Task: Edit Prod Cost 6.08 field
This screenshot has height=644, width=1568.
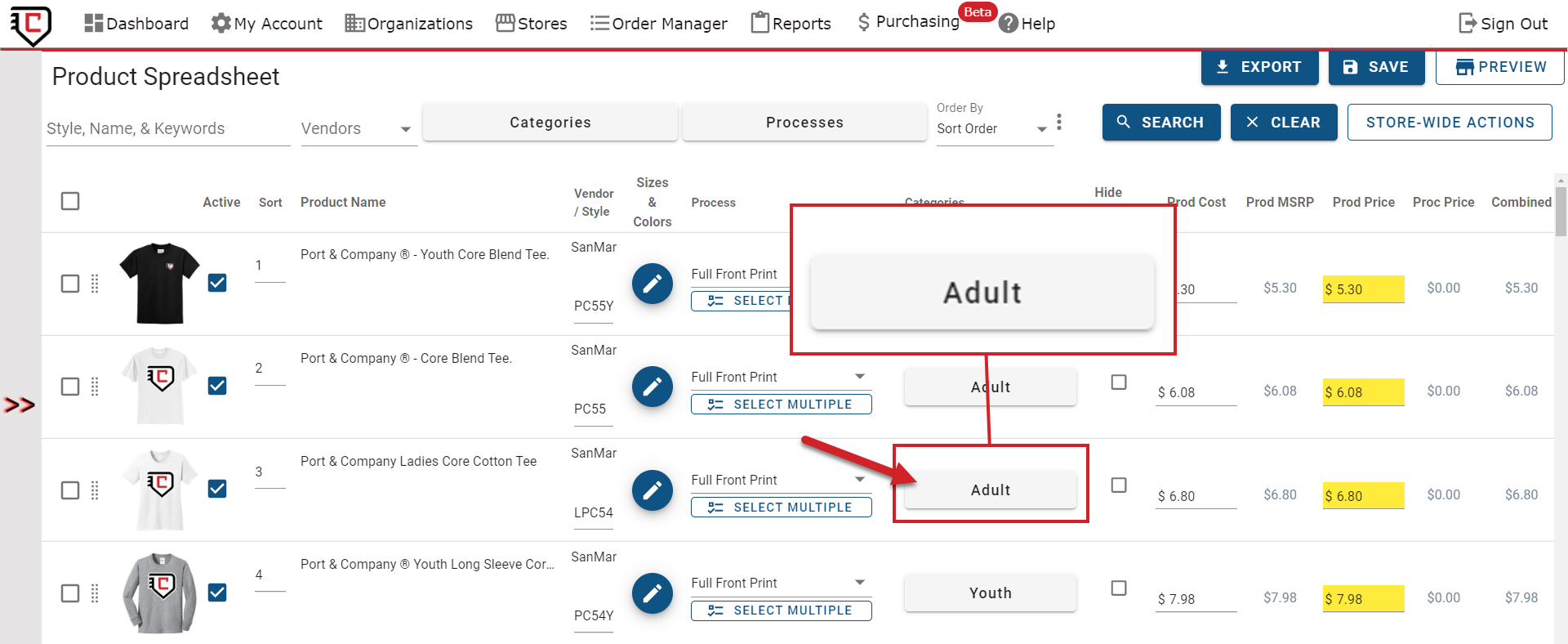Action: [1196, 392]
